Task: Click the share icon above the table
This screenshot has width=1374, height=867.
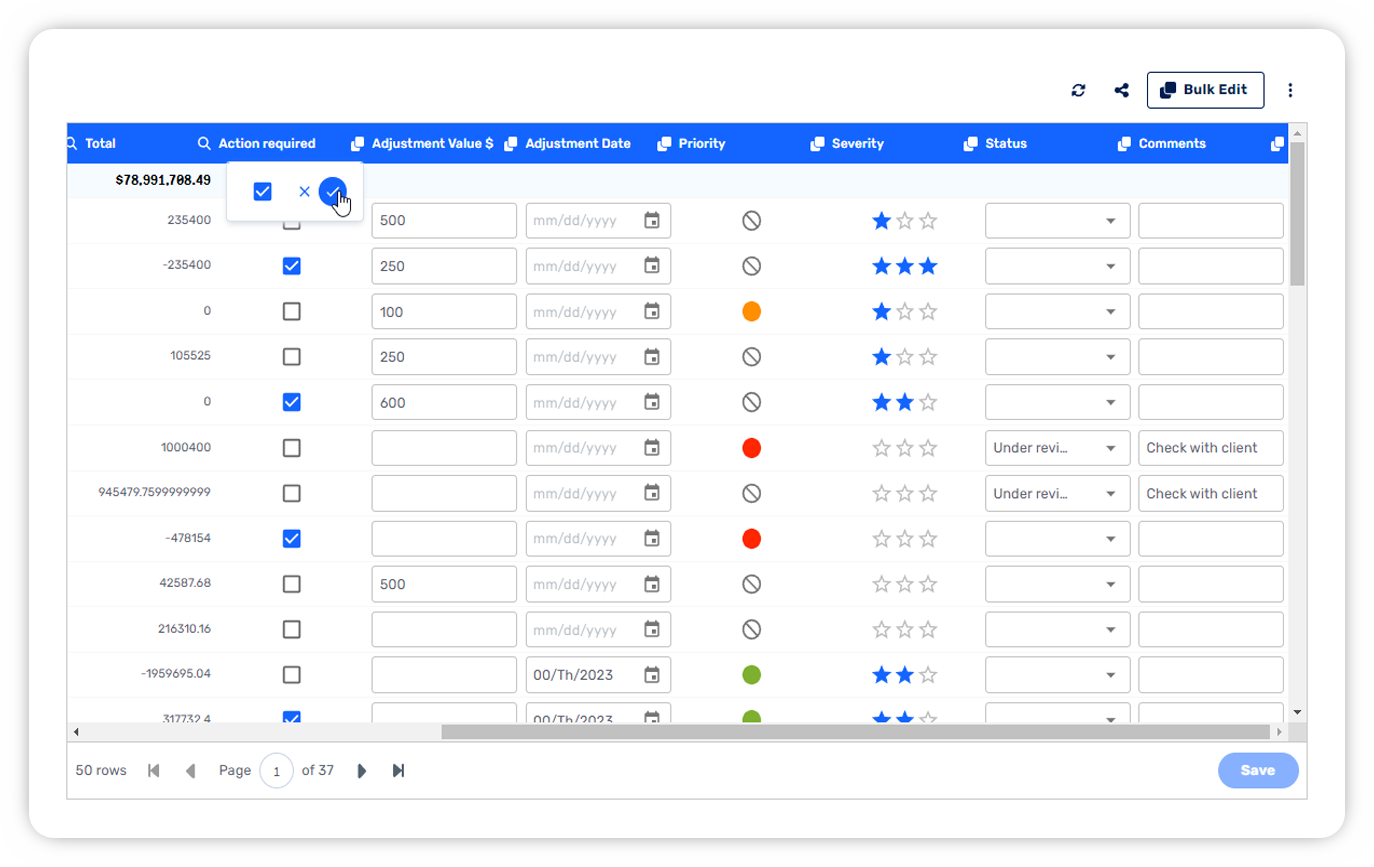Action: (x=1122, y=90)
